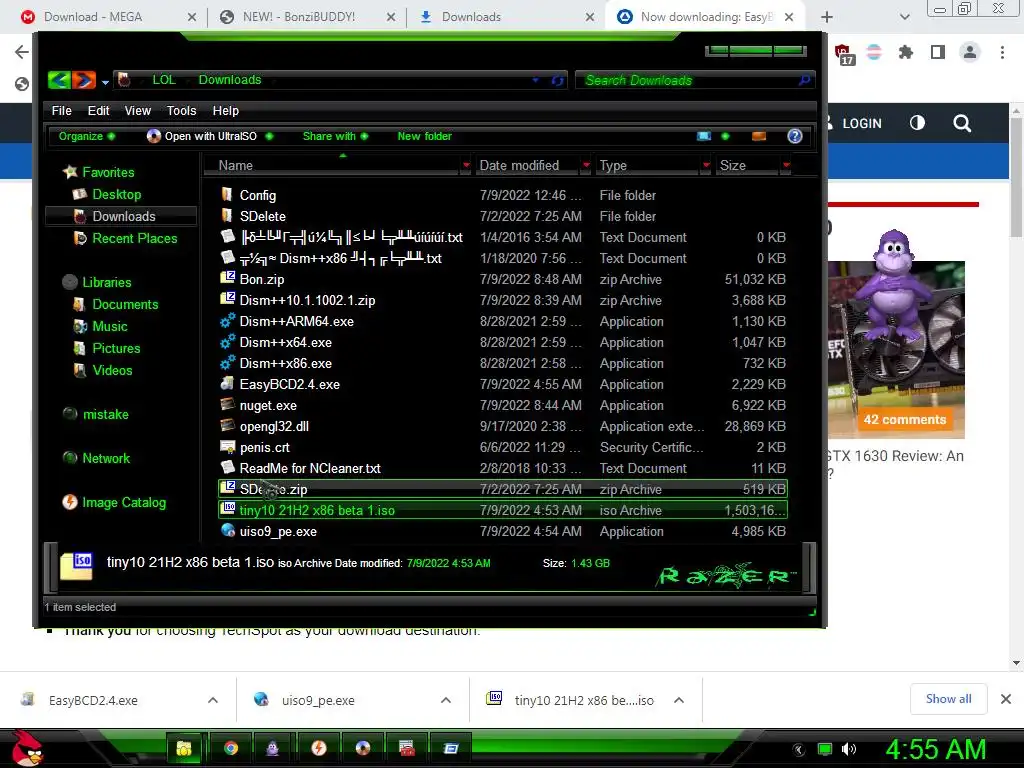
Task: Open the Tools menu
Action: (x=182, y=110)
